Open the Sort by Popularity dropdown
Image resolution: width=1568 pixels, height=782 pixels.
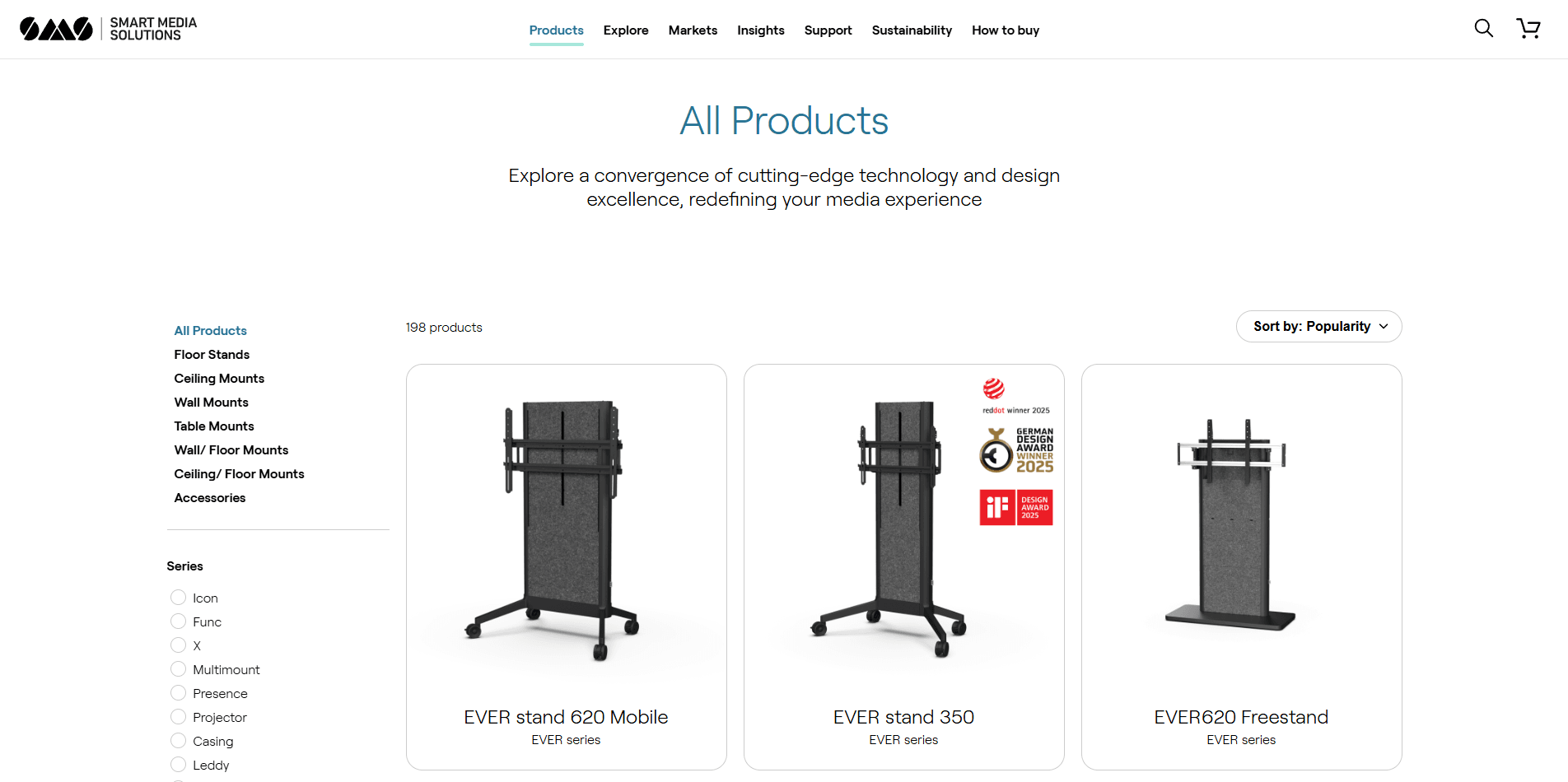pos(1318,327)
